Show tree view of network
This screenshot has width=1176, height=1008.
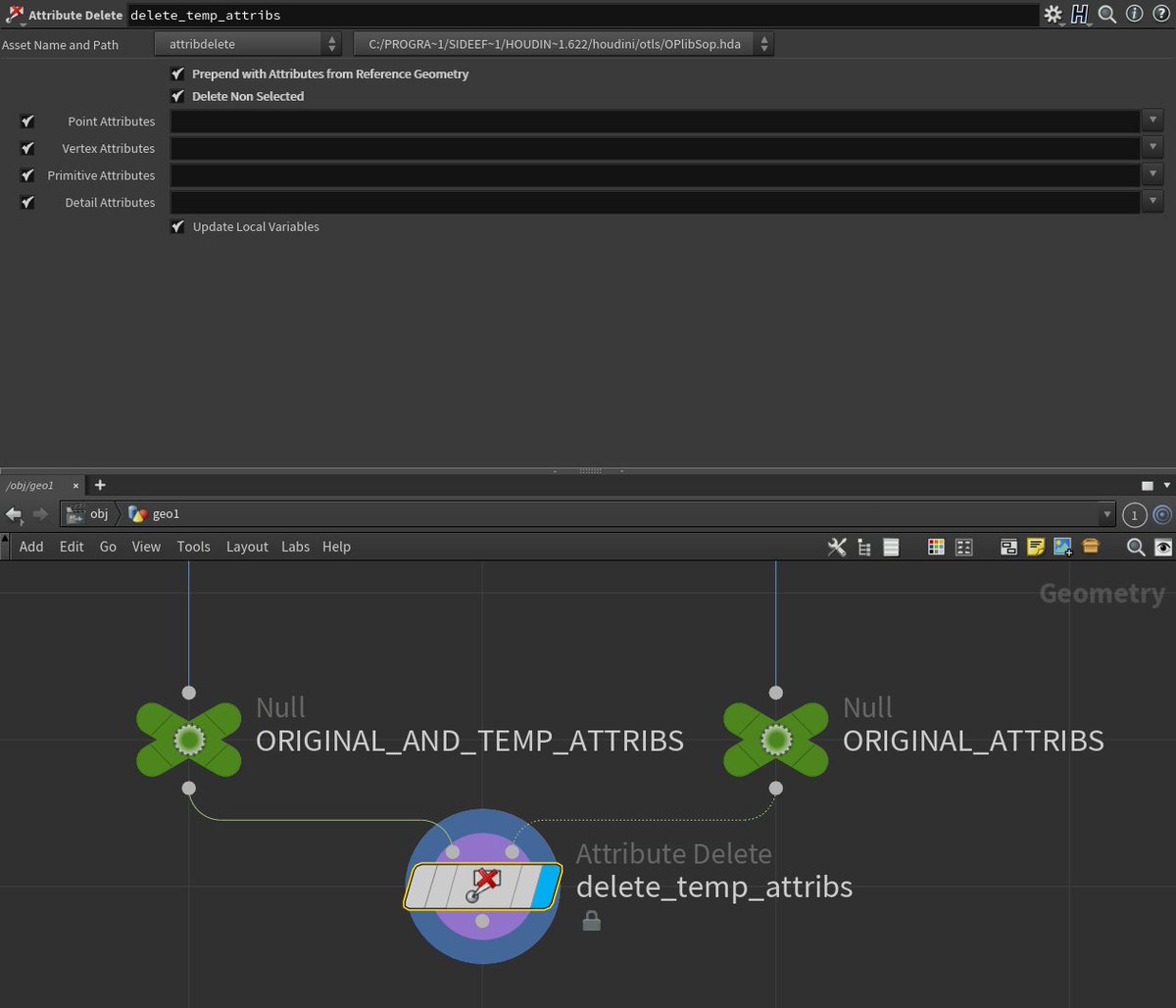click(864, 547)
